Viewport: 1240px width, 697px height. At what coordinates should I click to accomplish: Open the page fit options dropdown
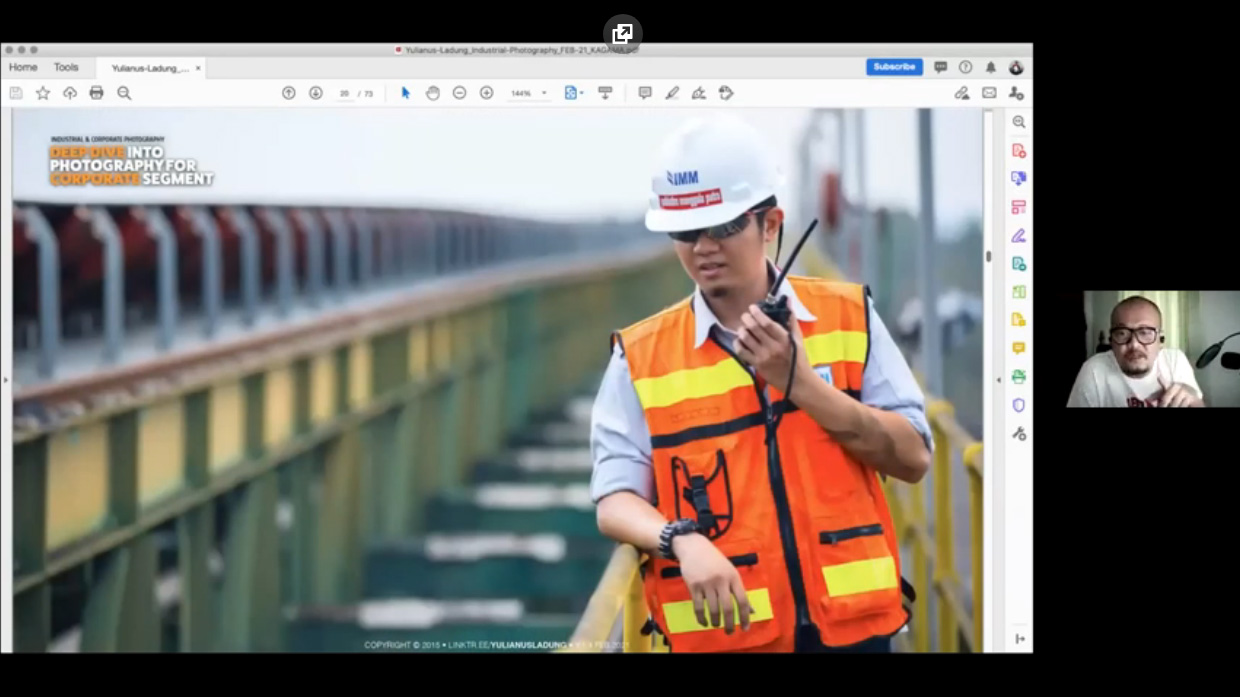coord(574,93)
